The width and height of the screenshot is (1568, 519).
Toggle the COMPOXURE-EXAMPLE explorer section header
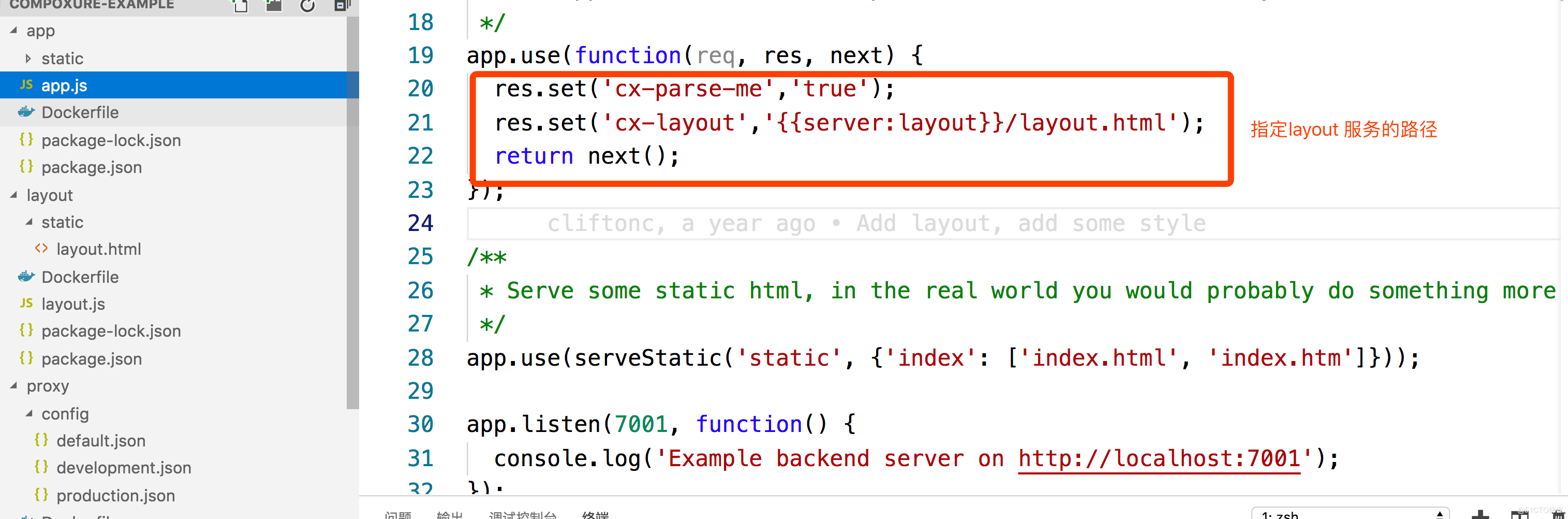point(92,5)
